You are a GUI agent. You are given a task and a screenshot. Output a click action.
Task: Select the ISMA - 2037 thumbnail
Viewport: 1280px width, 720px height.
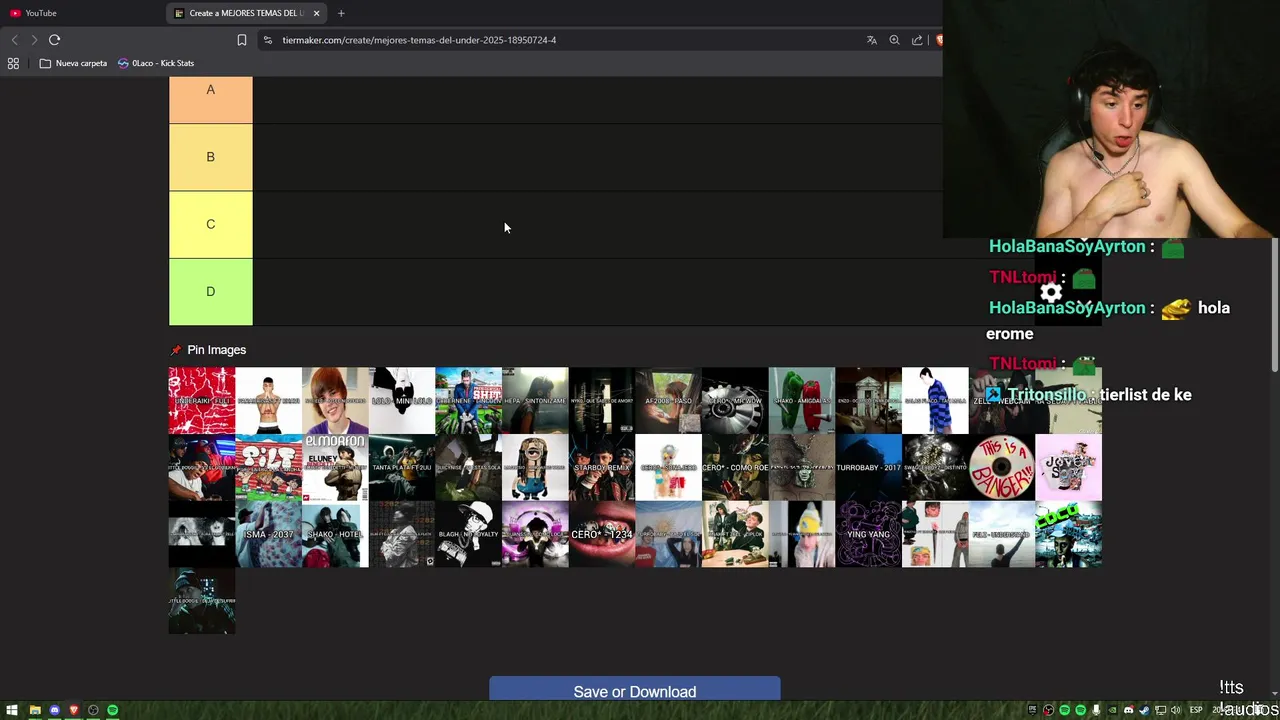coord(268,534)
